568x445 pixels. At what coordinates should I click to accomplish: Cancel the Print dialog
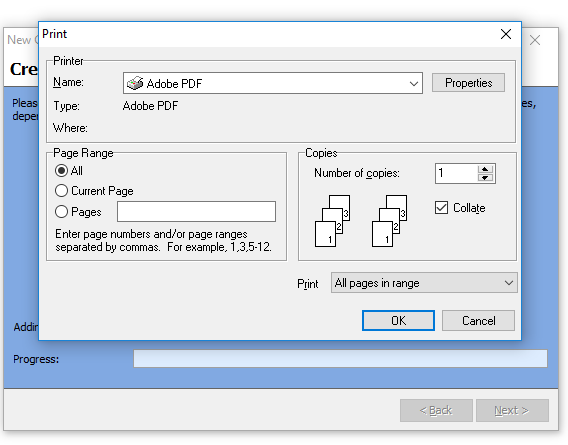(478, 320)
